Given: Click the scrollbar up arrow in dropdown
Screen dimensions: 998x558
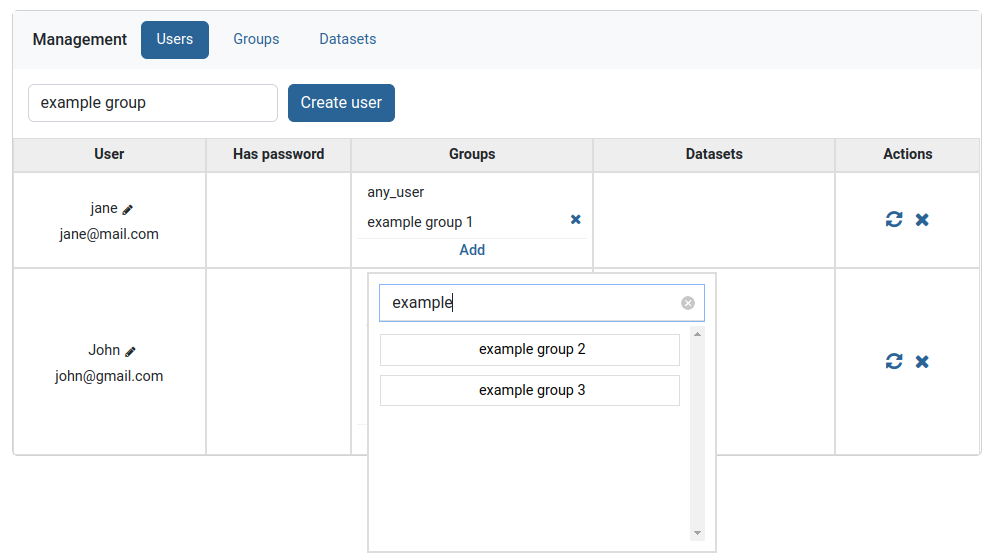Looking at the screenshot, I should pos(697,333).
